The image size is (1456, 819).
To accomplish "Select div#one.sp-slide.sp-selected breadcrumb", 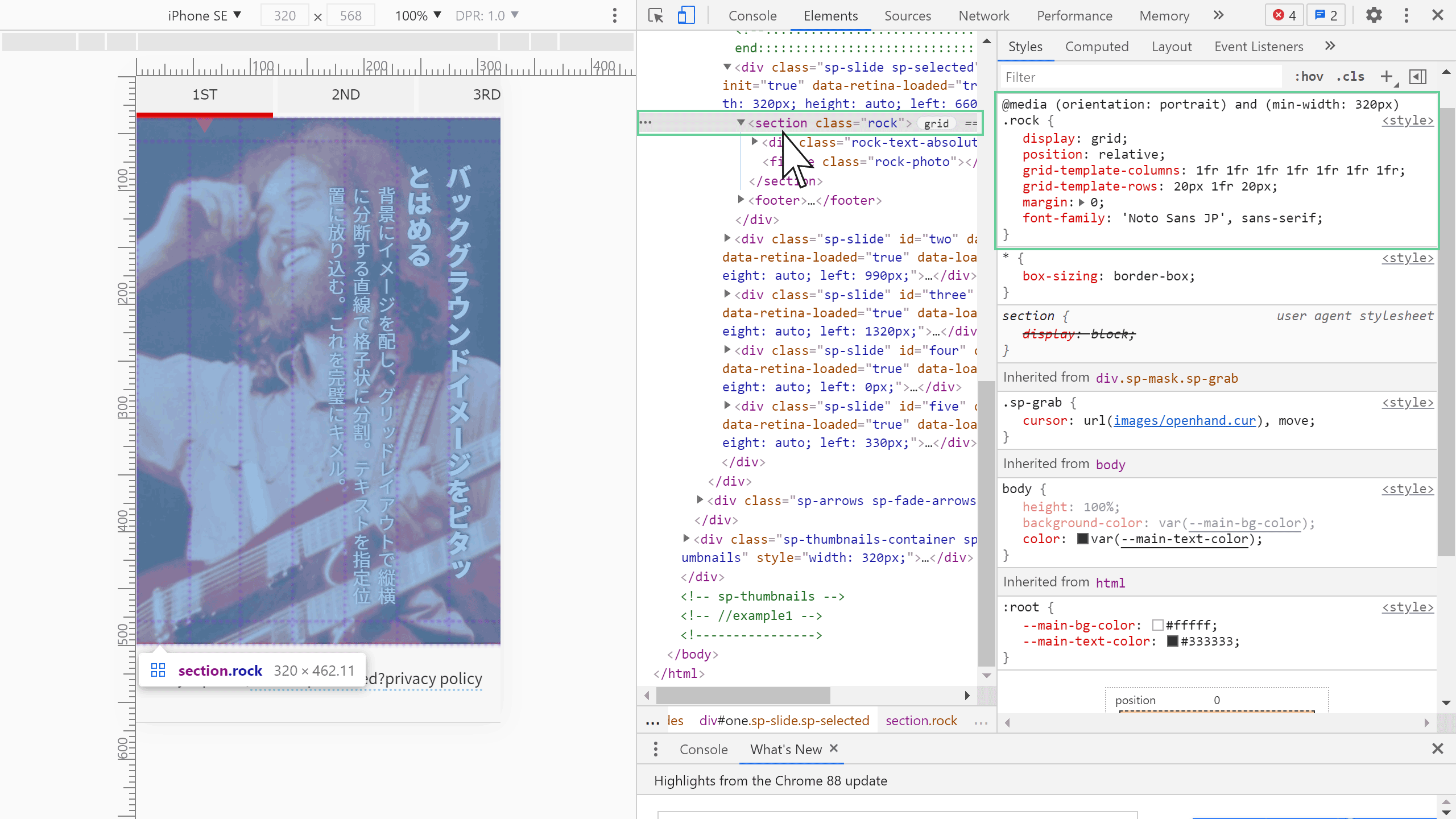I will 784,721.
